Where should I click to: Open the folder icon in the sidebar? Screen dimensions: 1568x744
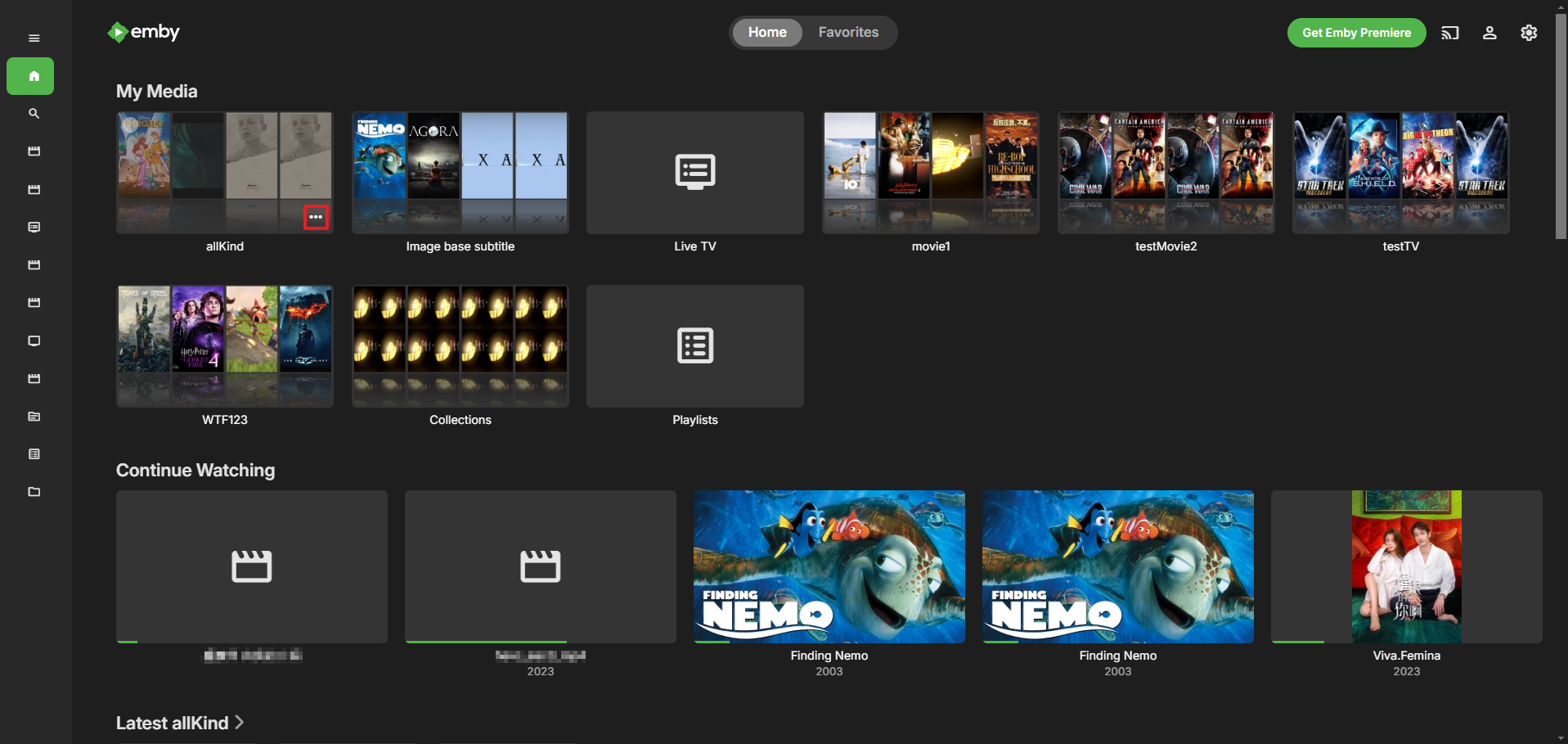tap(34, 492)
